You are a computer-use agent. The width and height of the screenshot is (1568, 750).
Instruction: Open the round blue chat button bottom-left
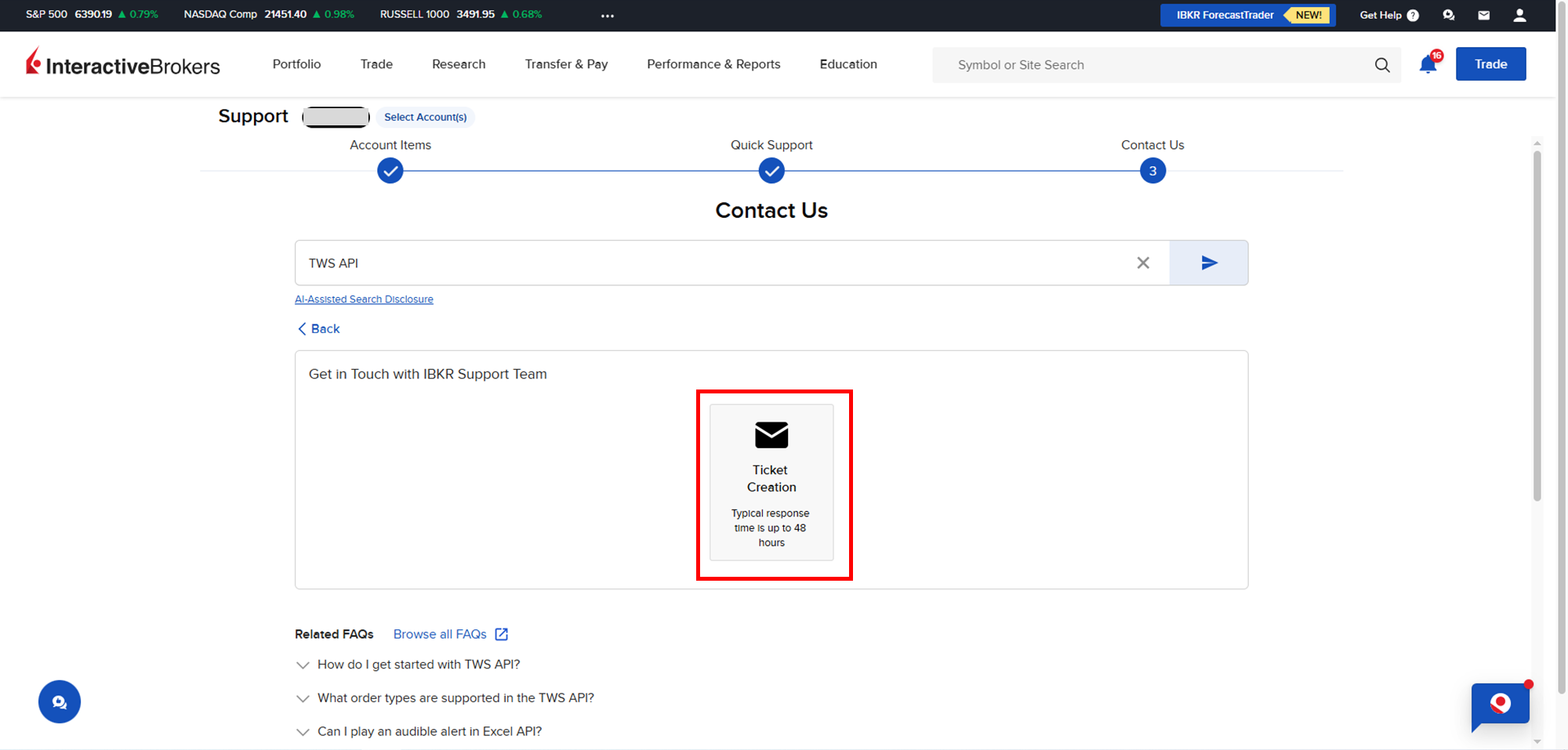[x=60, y=701]
